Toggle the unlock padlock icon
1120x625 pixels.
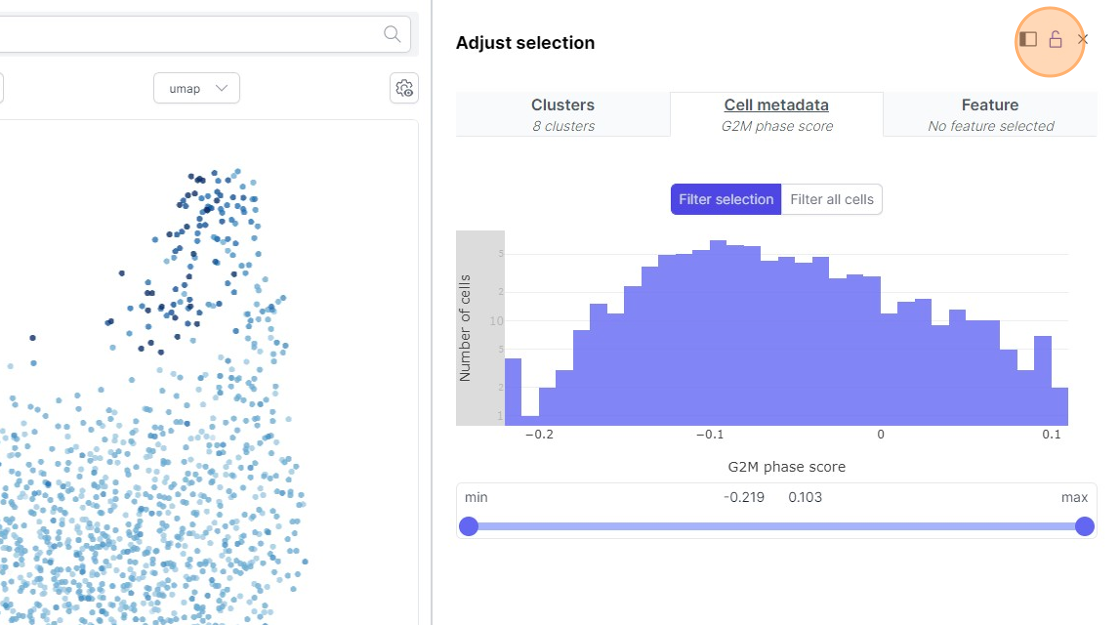click(x=1055, y=39)
